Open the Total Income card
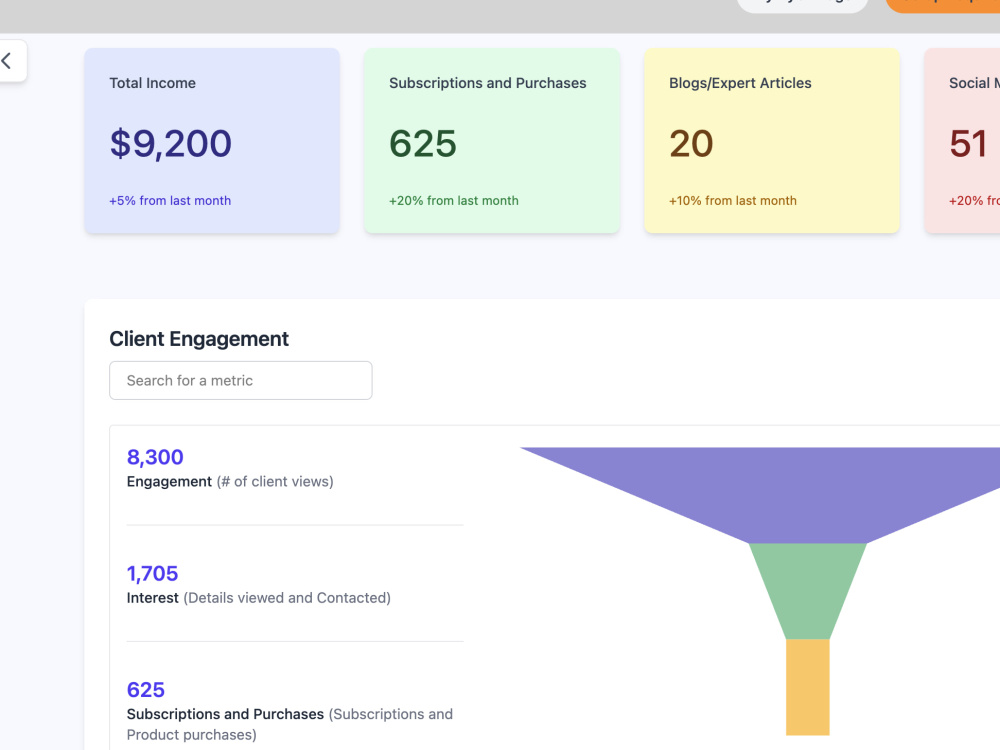Image resolution: width=1000 pixels, height=750 pixels. point(212,140)
